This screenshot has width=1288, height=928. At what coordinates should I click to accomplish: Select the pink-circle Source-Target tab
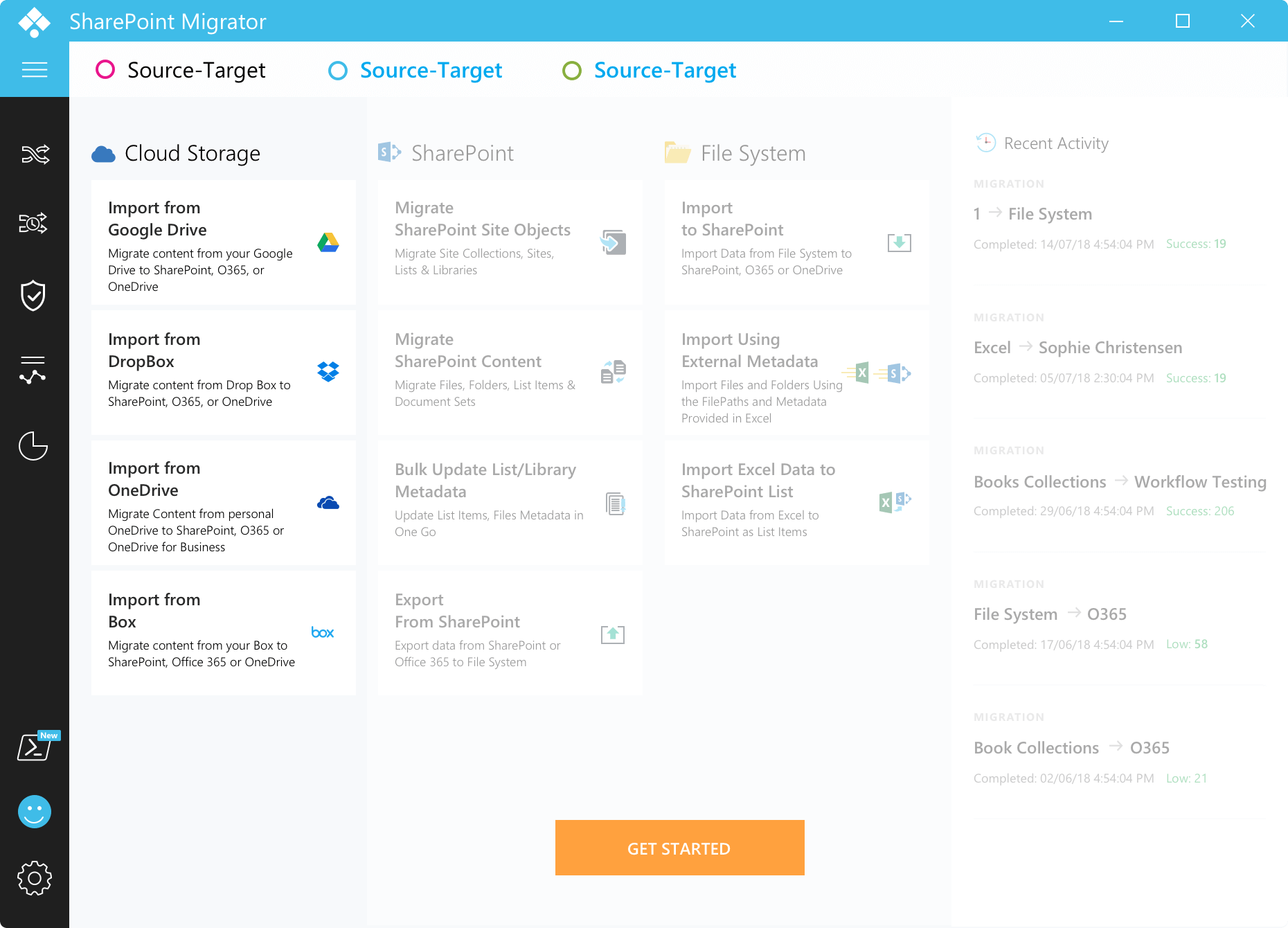[180, 70]
